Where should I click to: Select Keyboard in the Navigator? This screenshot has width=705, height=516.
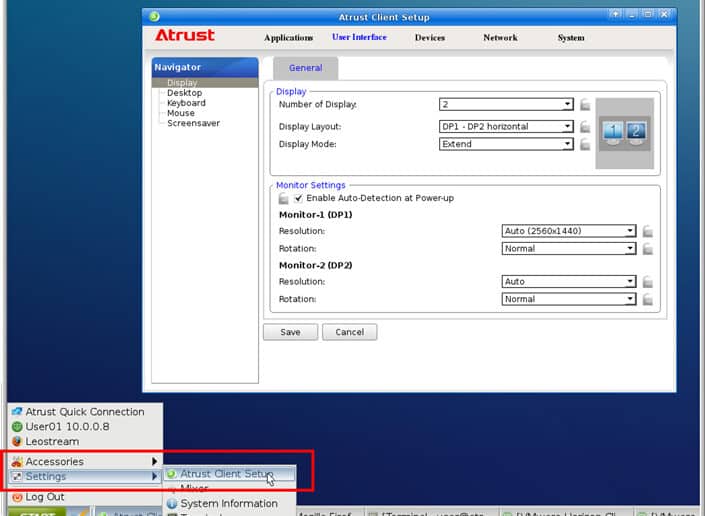coord(186,103)
